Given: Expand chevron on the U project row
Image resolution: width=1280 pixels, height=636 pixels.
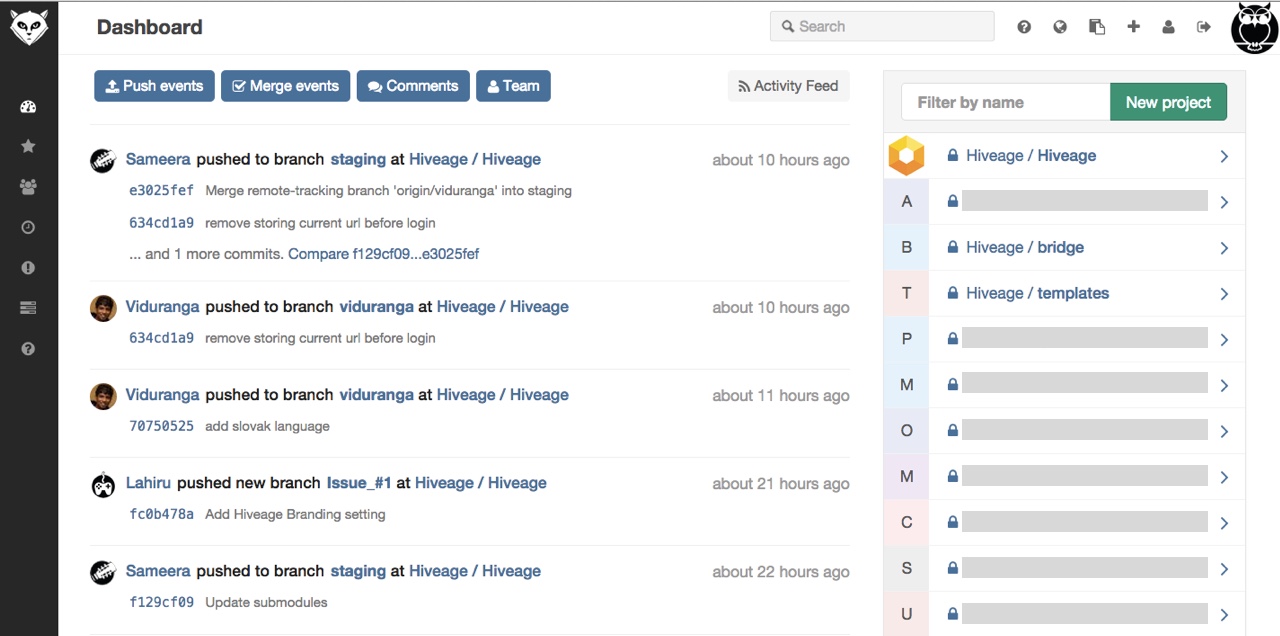Looking at the screenshot, I should coord(1224,615).
